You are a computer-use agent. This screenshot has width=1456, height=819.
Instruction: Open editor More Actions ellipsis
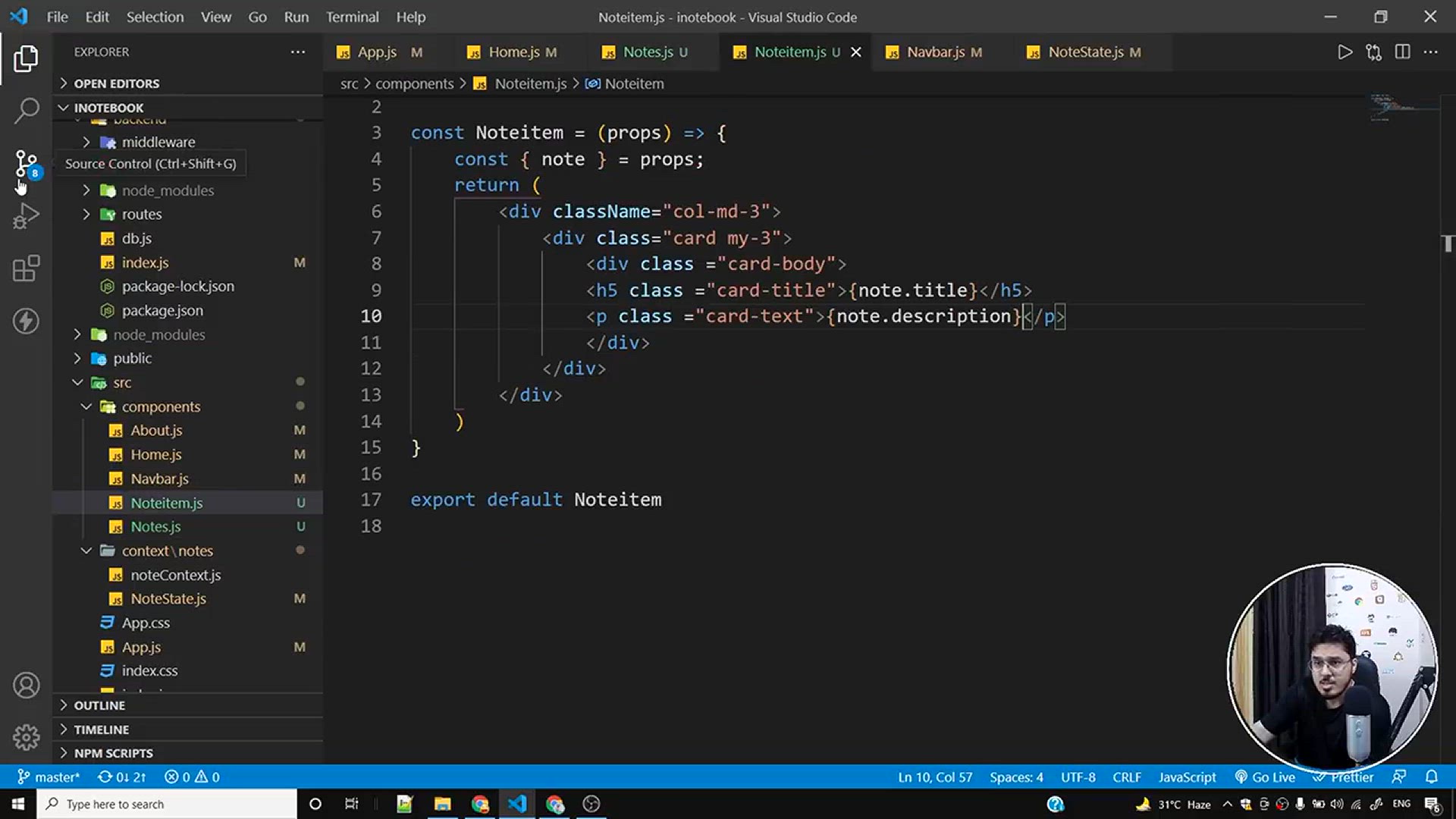1431,52
